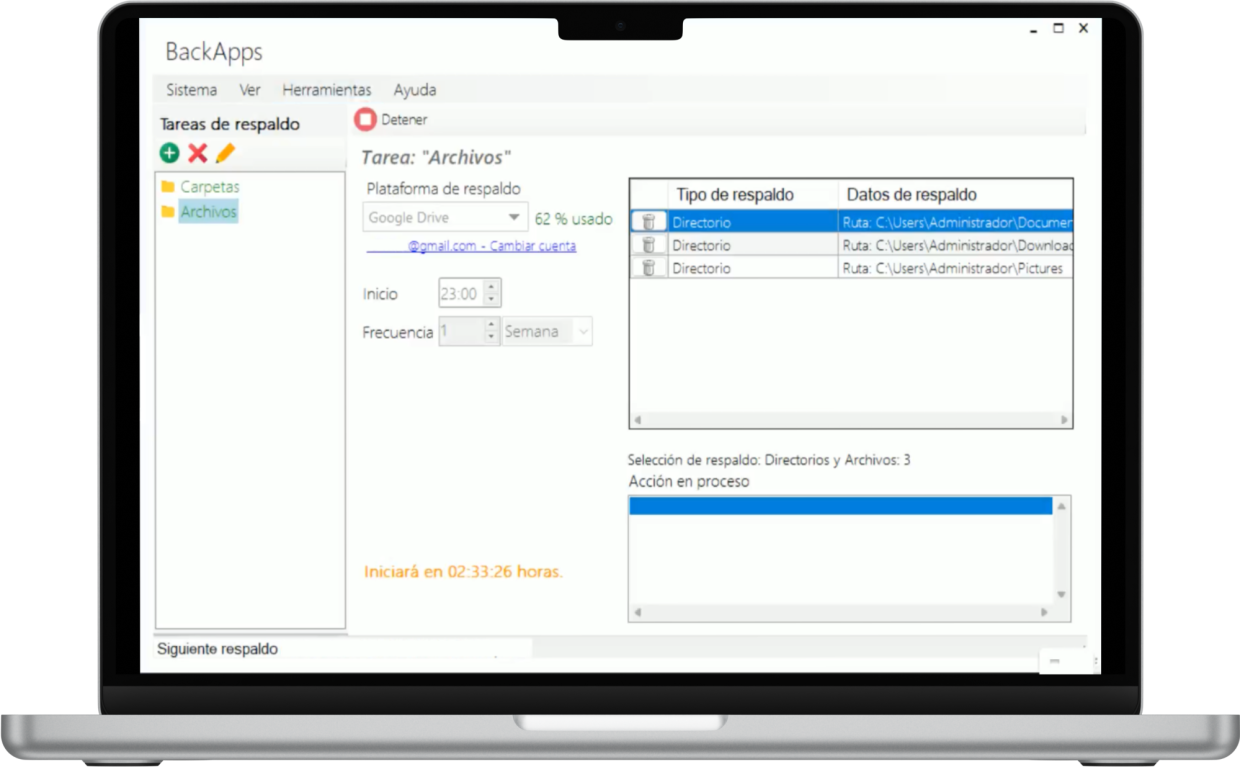Click the Datos de respaldo column header
1240x767 pixels.
point(911,195)
